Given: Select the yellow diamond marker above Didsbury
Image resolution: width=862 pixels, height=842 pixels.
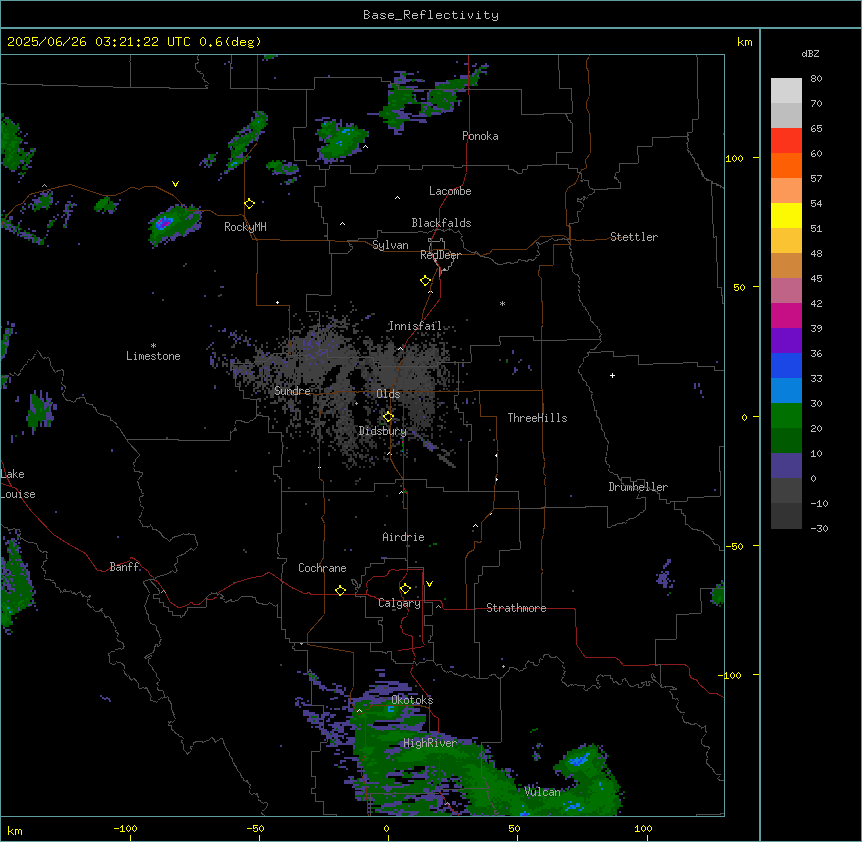Looking at the screenshot, I should (388, 417).
